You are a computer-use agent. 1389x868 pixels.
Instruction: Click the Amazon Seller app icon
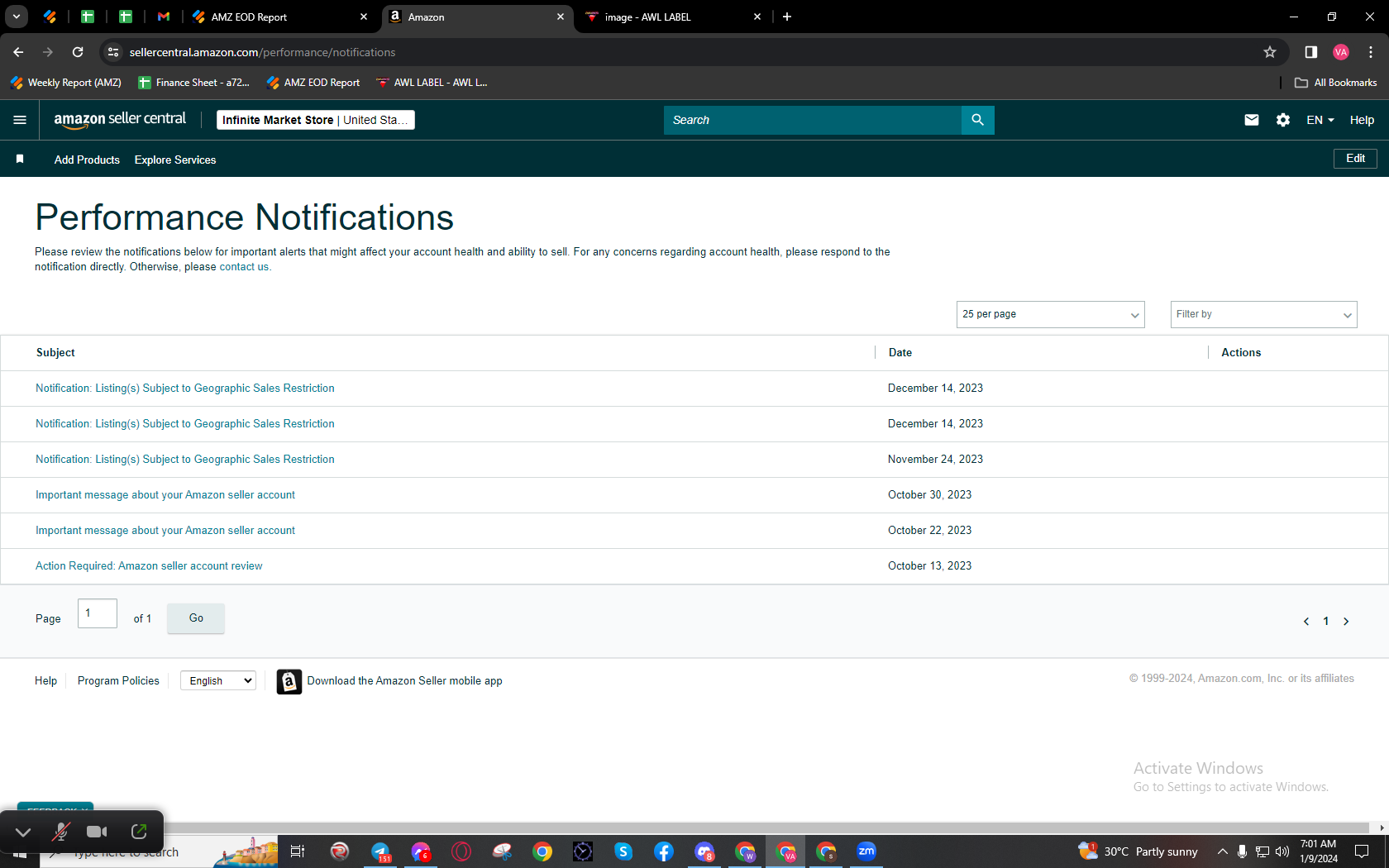point(289,681)
